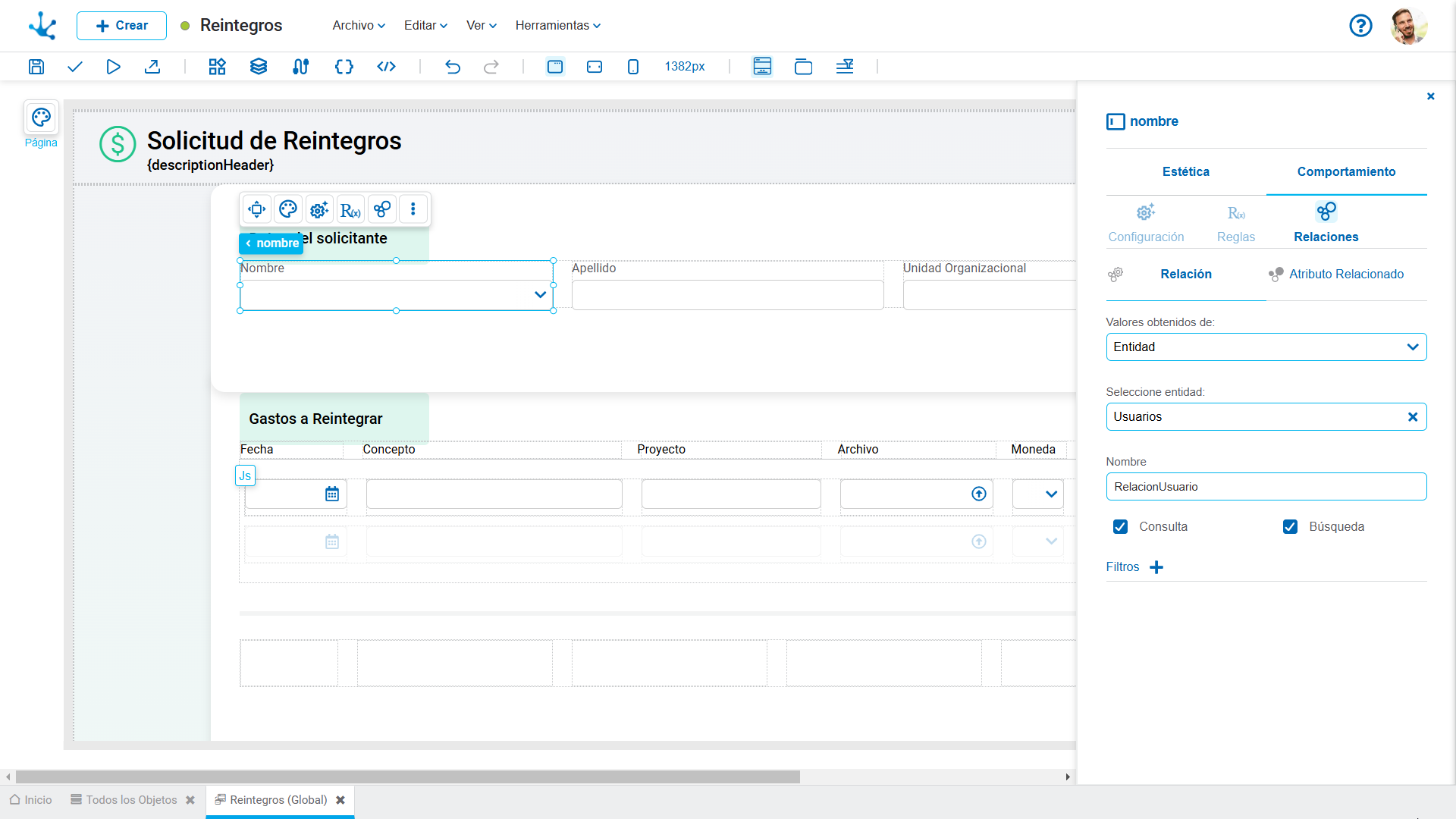Click the Apellido input field

pyautogui.click(x=727, y=295)
